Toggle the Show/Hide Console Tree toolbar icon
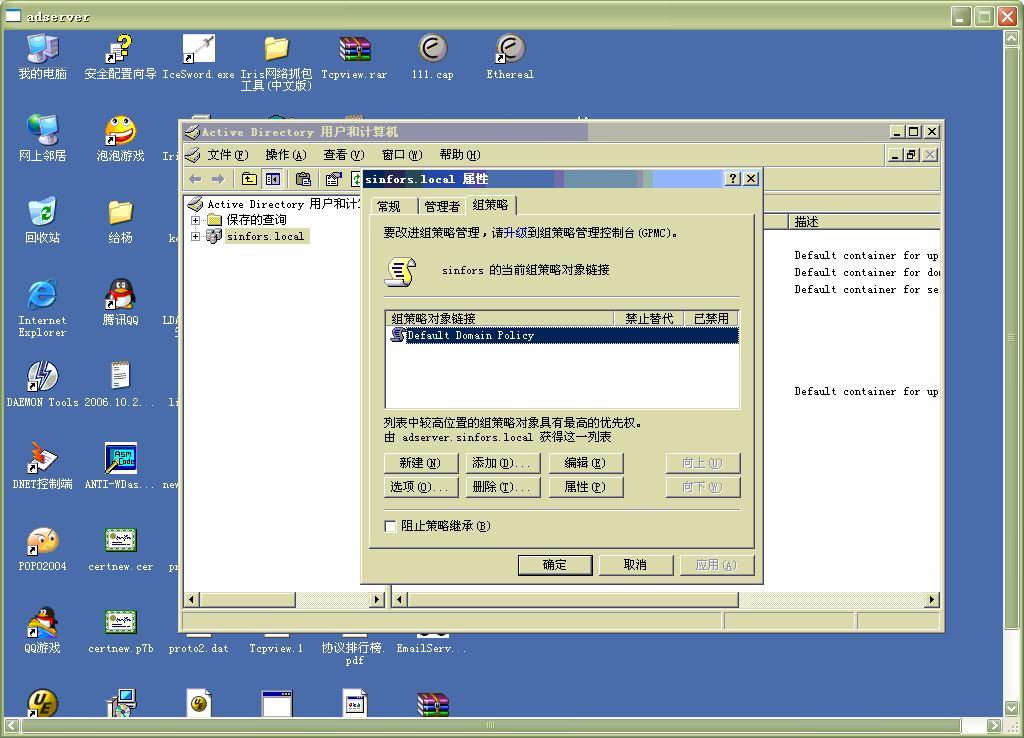Screen dimensions: 1024x738 pyautogui.click(x=272, y=179)
